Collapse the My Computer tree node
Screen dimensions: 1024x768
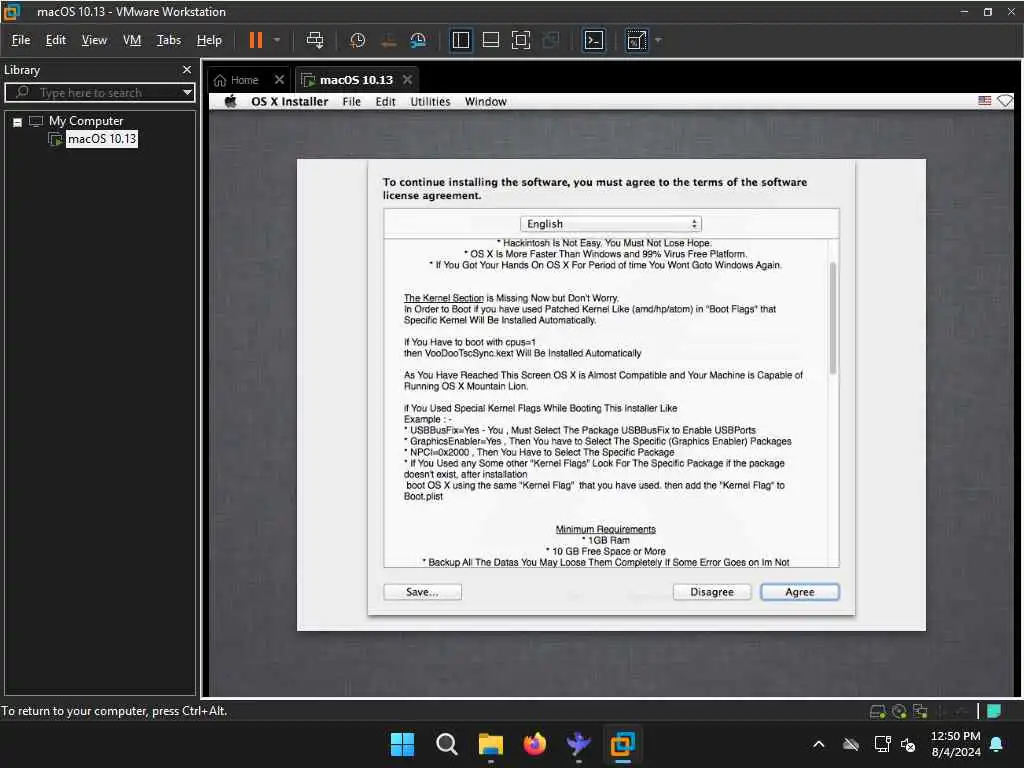coord(18,122)
